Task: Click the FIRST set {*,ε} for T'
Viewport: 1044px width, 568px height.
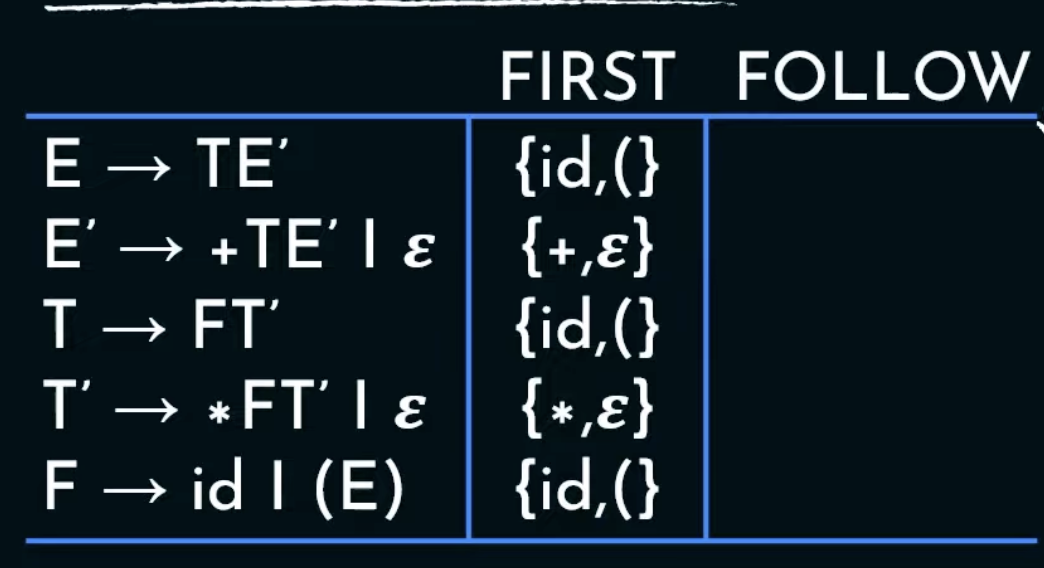Action: click(585, 407)
